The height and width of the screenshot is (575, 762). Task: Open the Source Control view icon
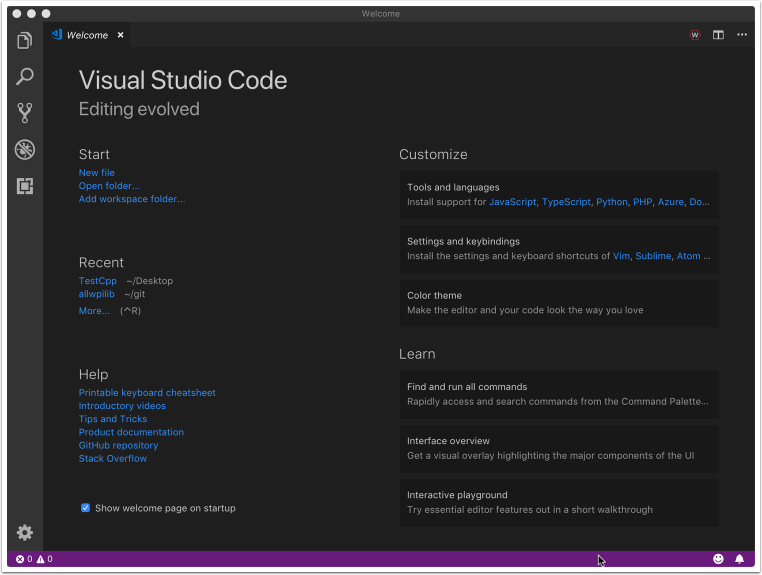25,113
